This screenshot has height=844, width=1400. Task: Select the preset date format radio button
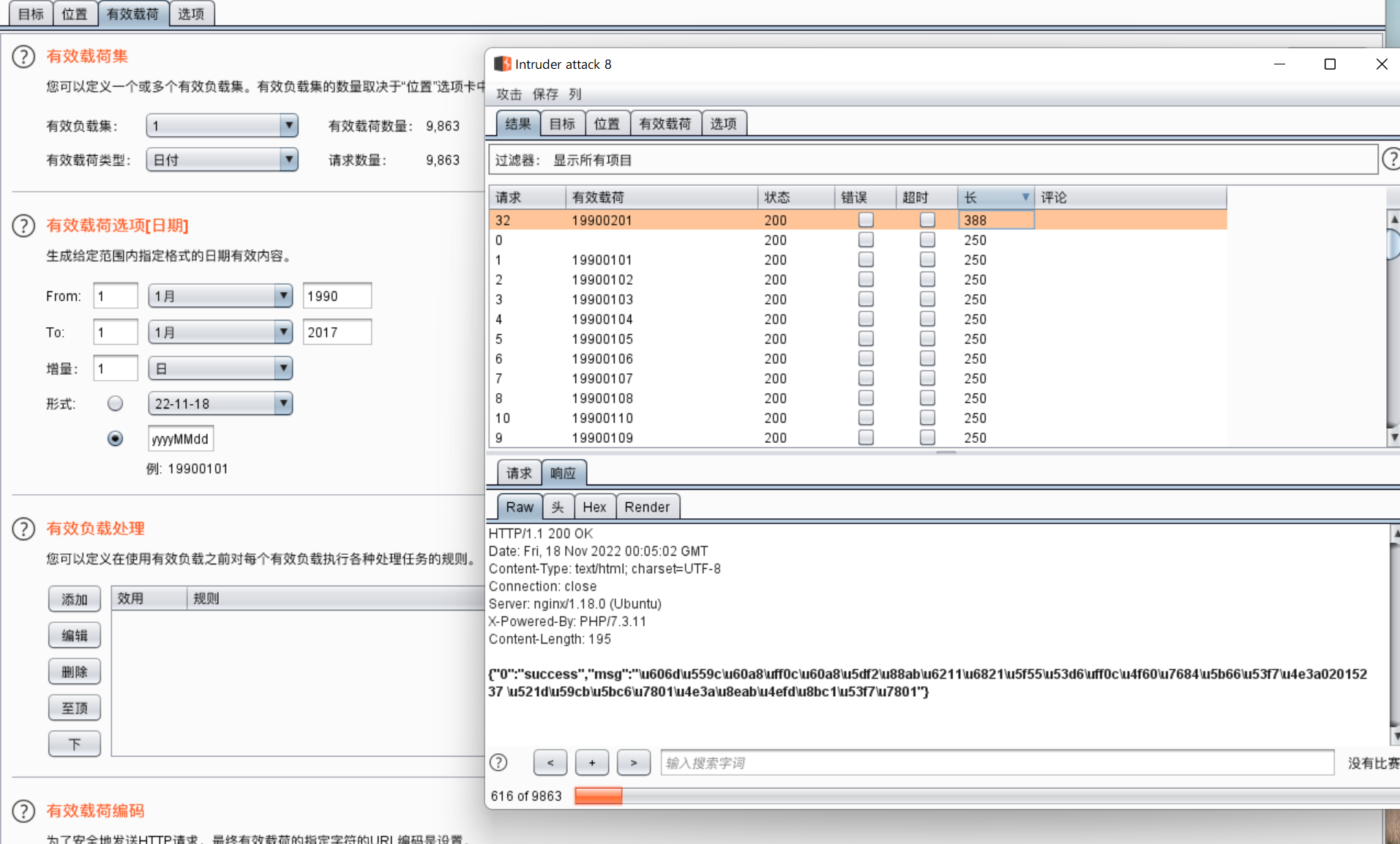pos(115,403)
